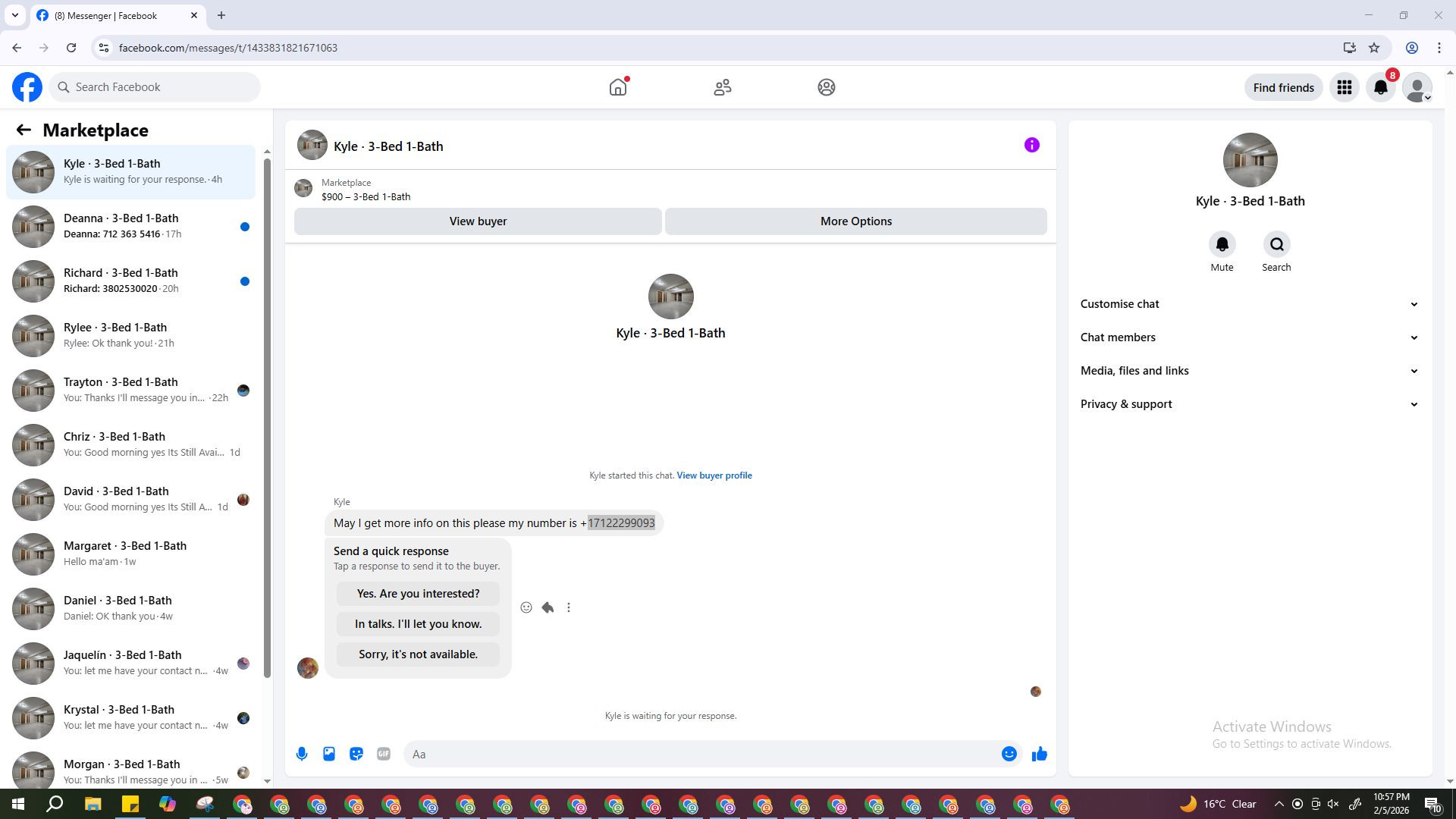The width and height of the screenshot is (1456, 819).
Task: Send a thumbs-up like
Action: point(1039,754)
